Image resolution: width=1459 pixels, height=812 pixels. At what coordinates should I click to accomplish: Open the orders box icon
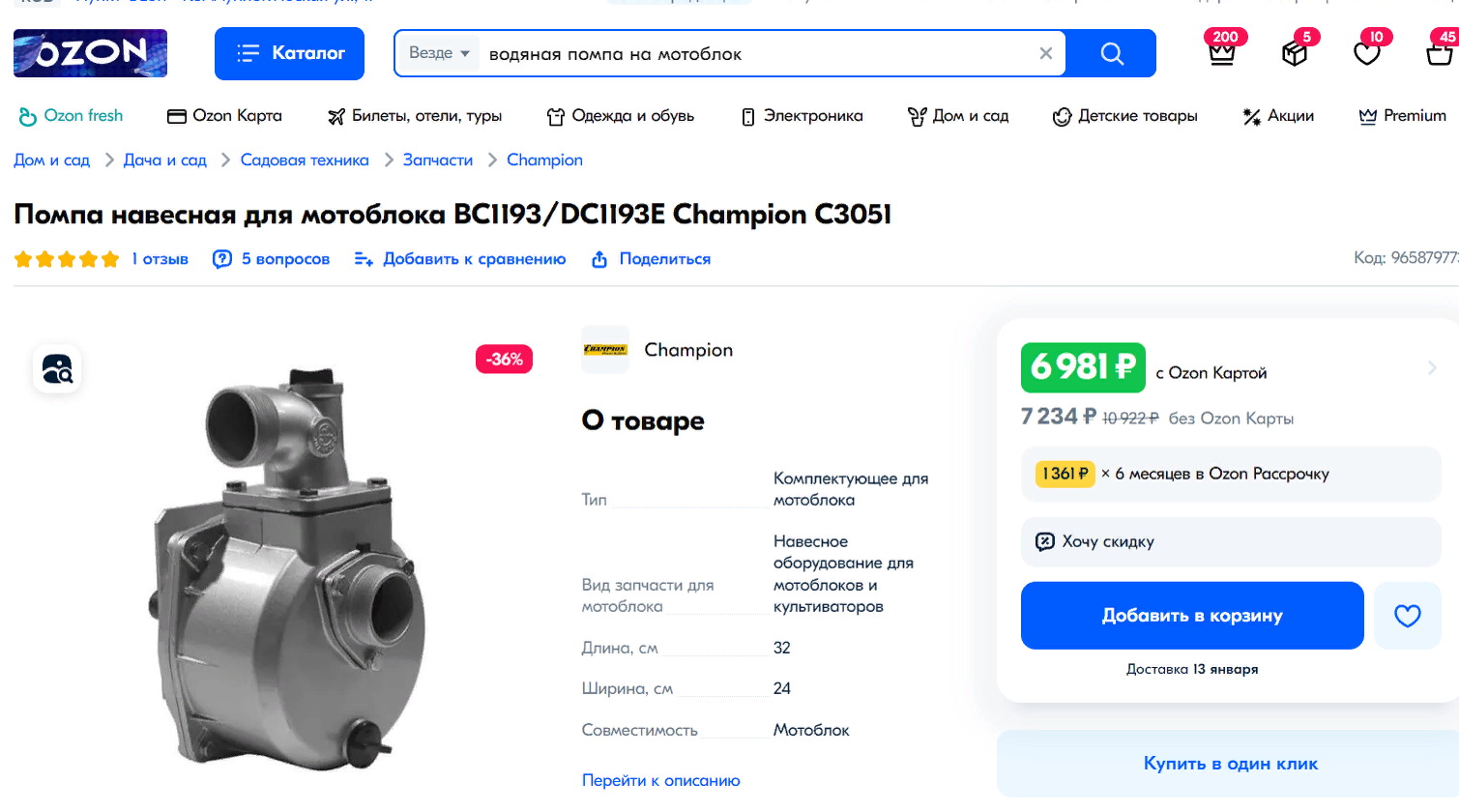1295,53
